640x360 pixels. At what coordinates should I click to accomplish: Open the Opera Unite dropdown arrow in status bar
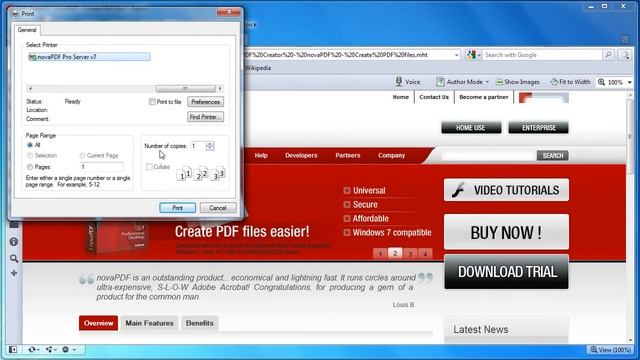click(56, 350)
